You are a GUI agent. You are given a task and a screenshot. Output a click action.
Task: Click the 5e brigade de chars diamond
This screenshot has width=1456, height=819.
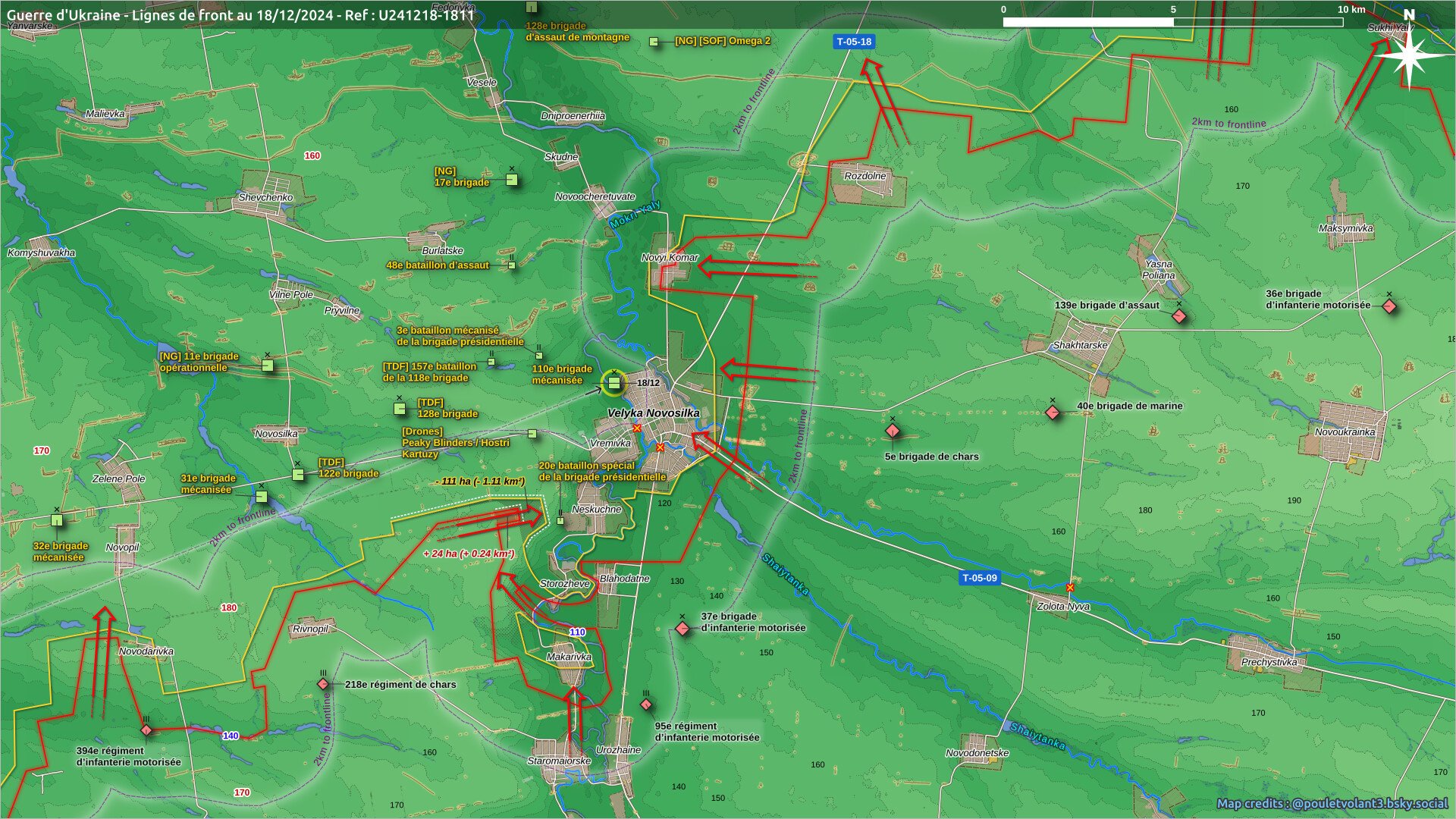coord(893,431)
